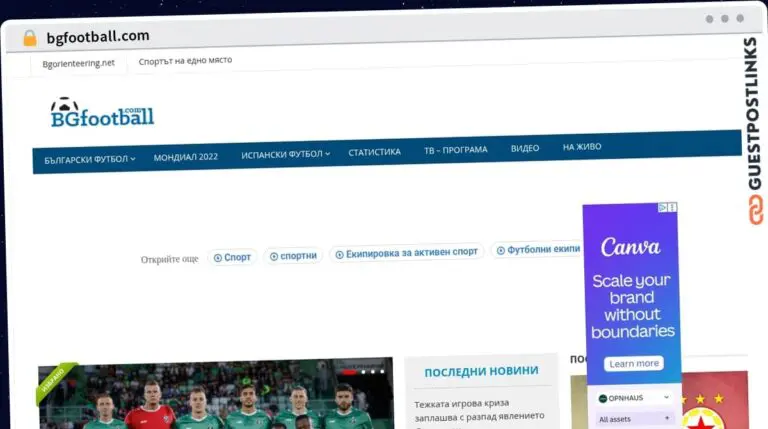Expand the Български футбол dropdown menu
Viewport: 768px width, 429px height.
pos(90,160)
